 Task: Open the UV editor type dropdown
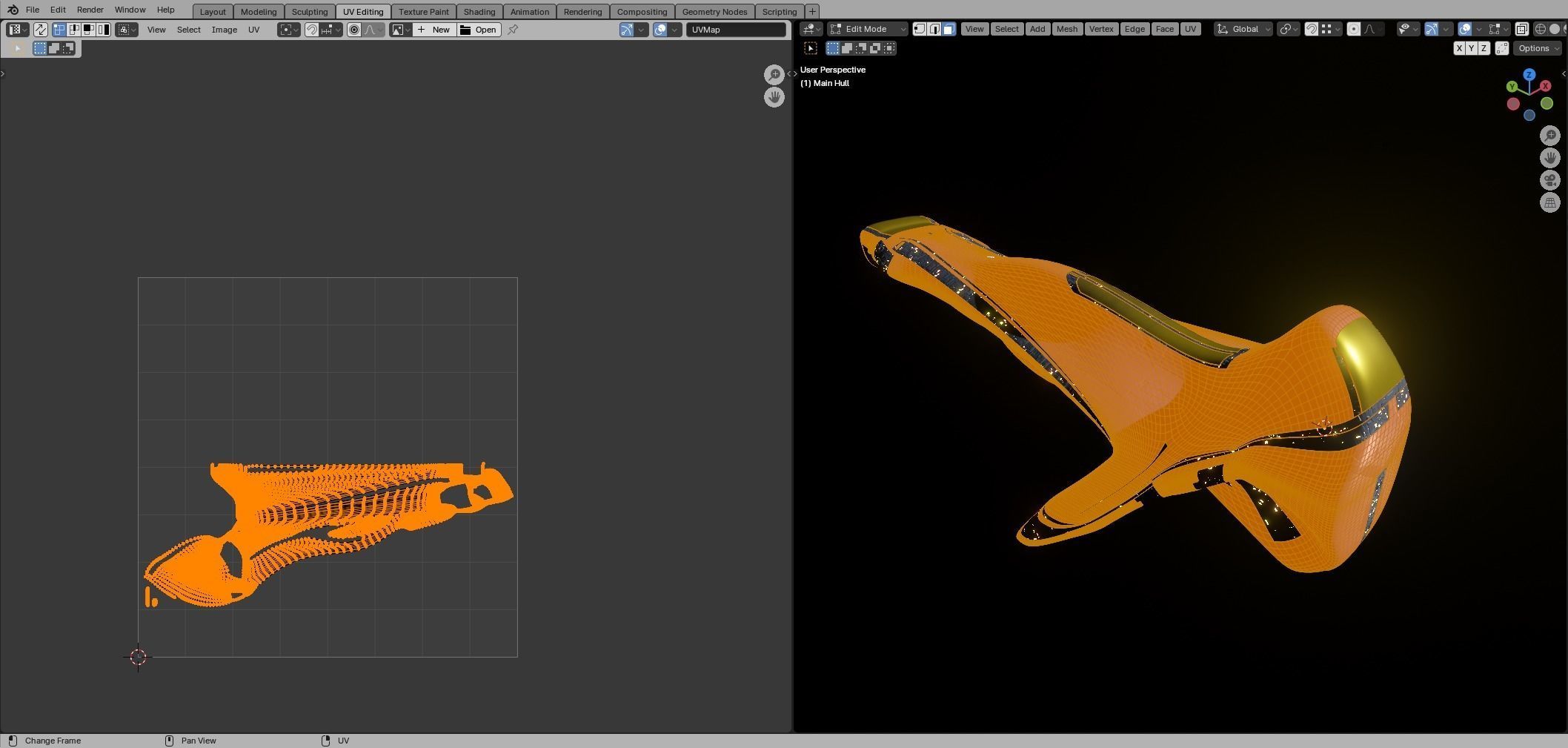click(17, 30)
